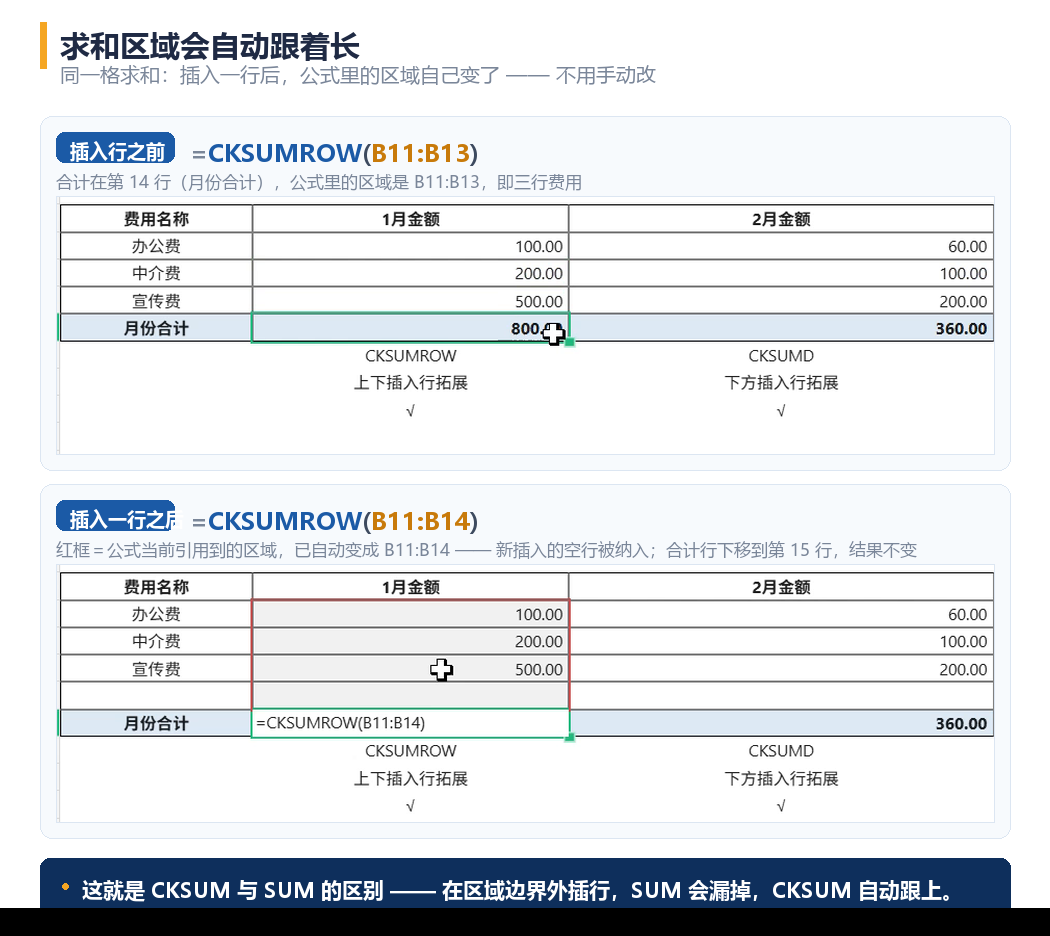Image resolution: width=1050 pixels, height=936 pixels.
Task: Click the heading formula =CKSUMROW(B11:B13)
Action: (335, 153)
